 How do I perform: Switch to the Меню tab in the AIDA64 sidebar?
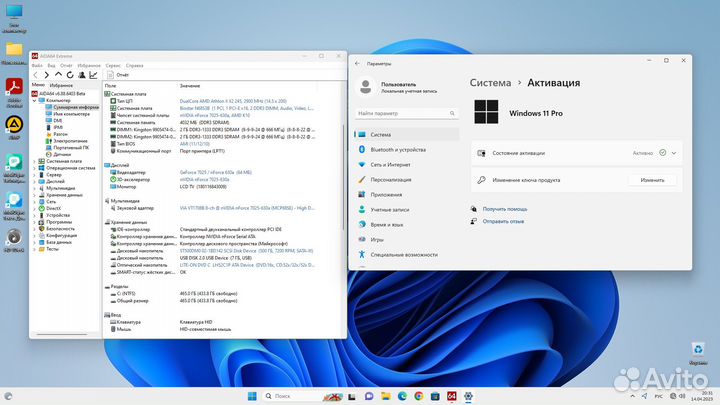pyautogui.click(x=39, y=85)
